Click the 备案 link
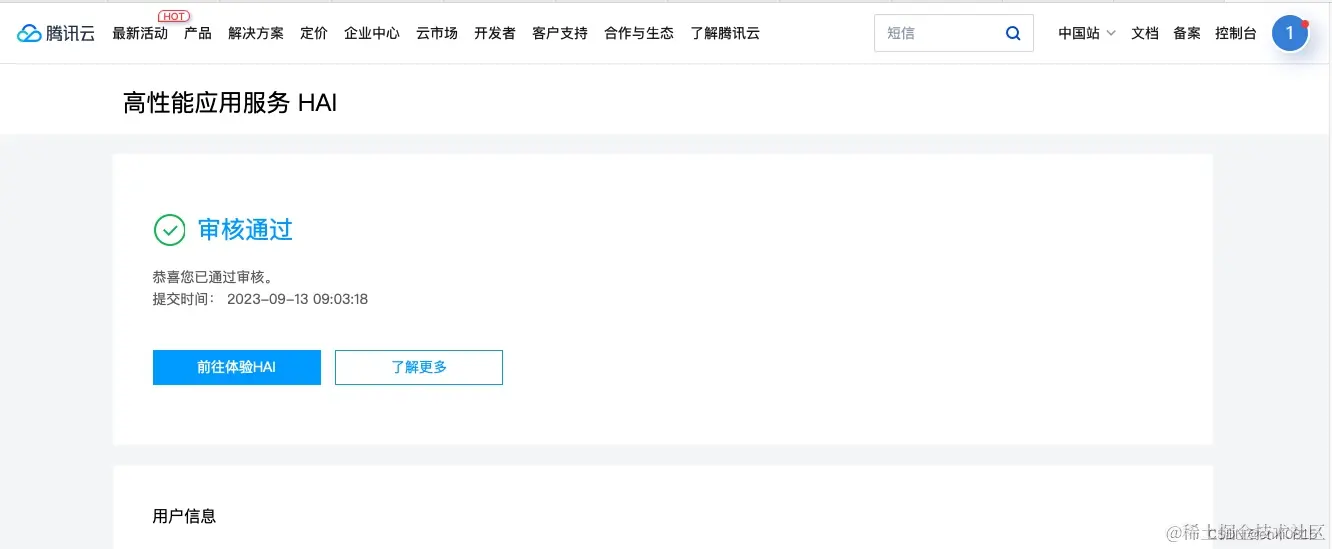1332x549 pixels. (1187, 33)
